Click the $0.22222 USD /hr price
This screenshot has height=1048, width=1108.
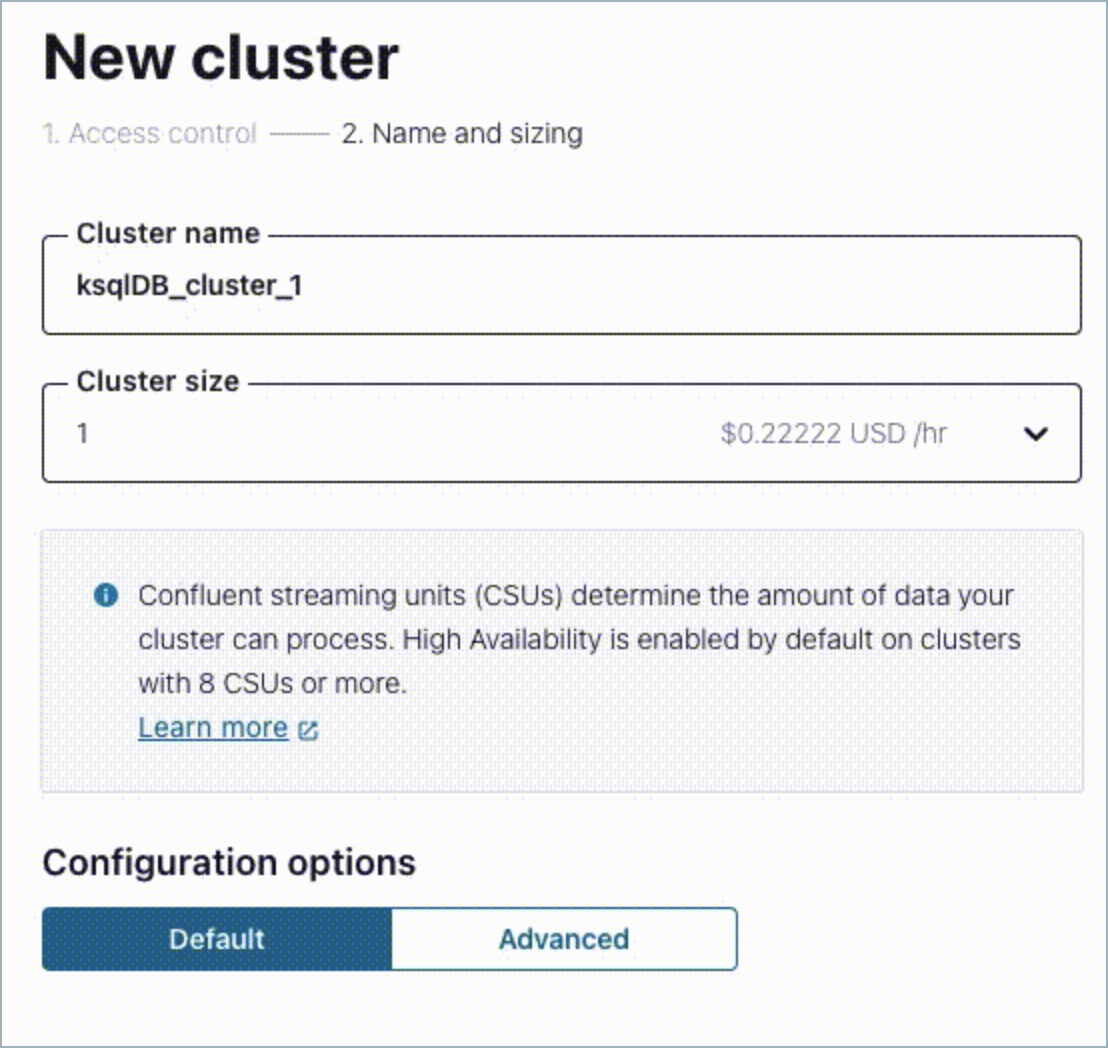[x=834, y=434]
